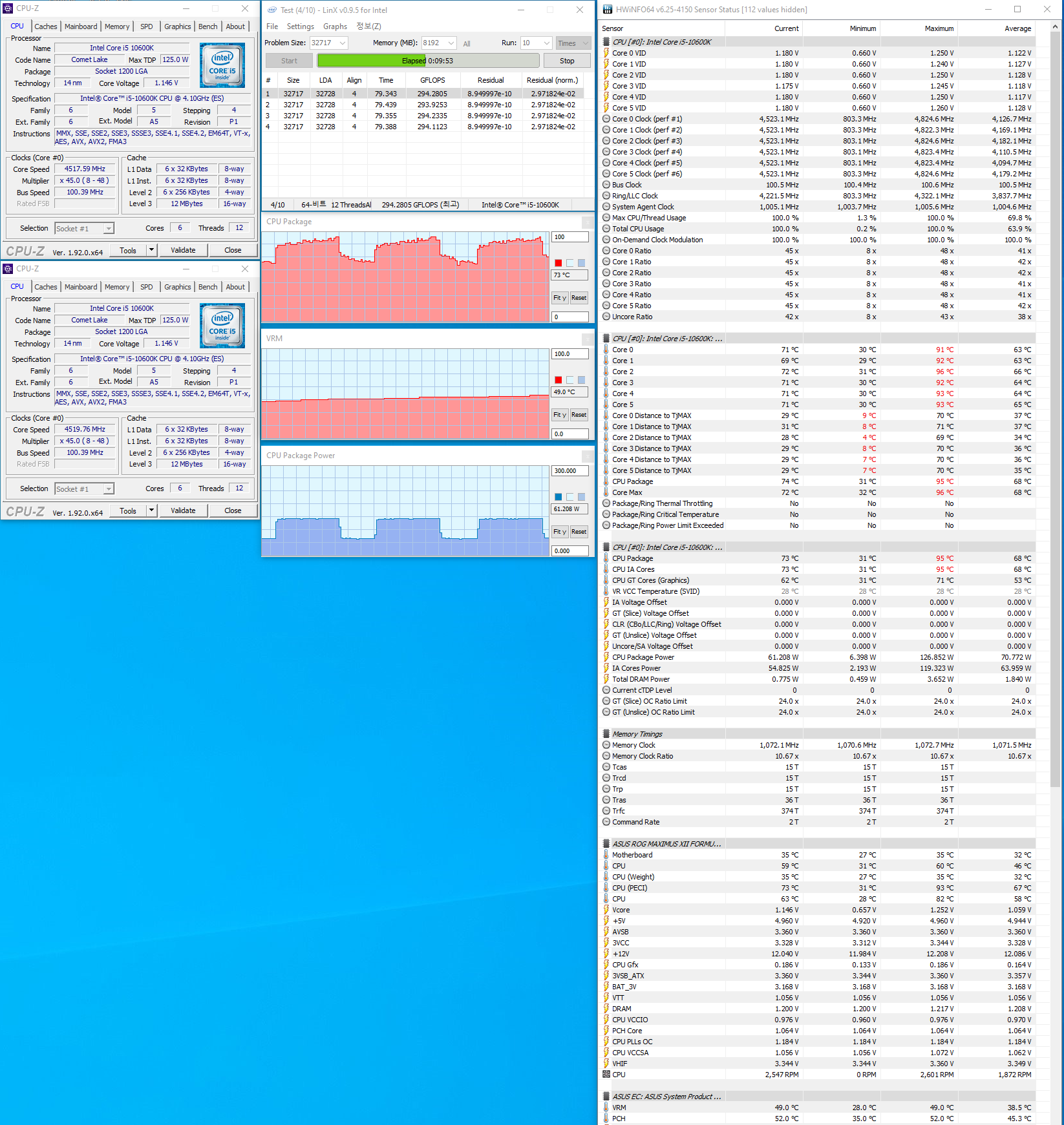Click the dark blue swatch on CPU Package Power graph
Viewport: 1064px width, 1125px height.
(x=559, y=497)
